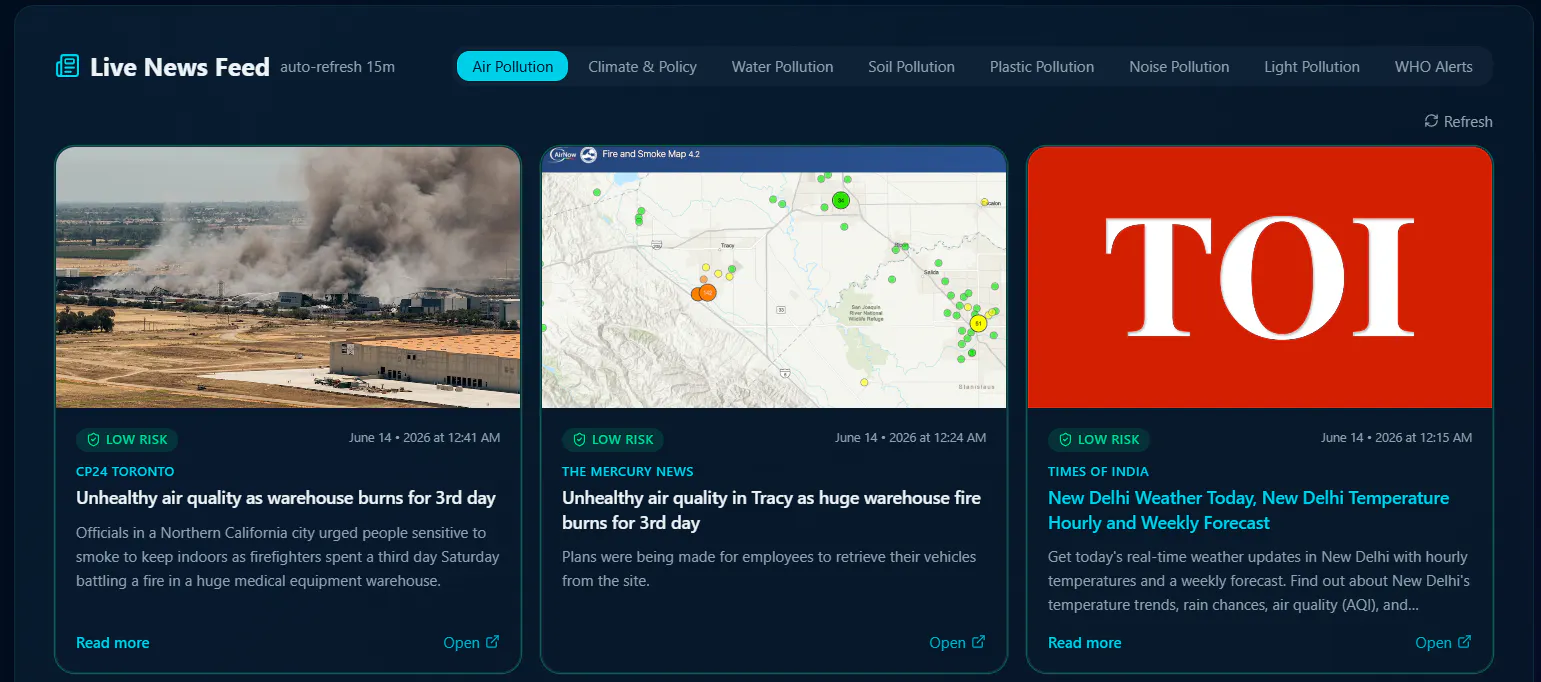The image size is (1541, 682).
Task: Click the Refresh button
Action: click(x=1458, y=121)
